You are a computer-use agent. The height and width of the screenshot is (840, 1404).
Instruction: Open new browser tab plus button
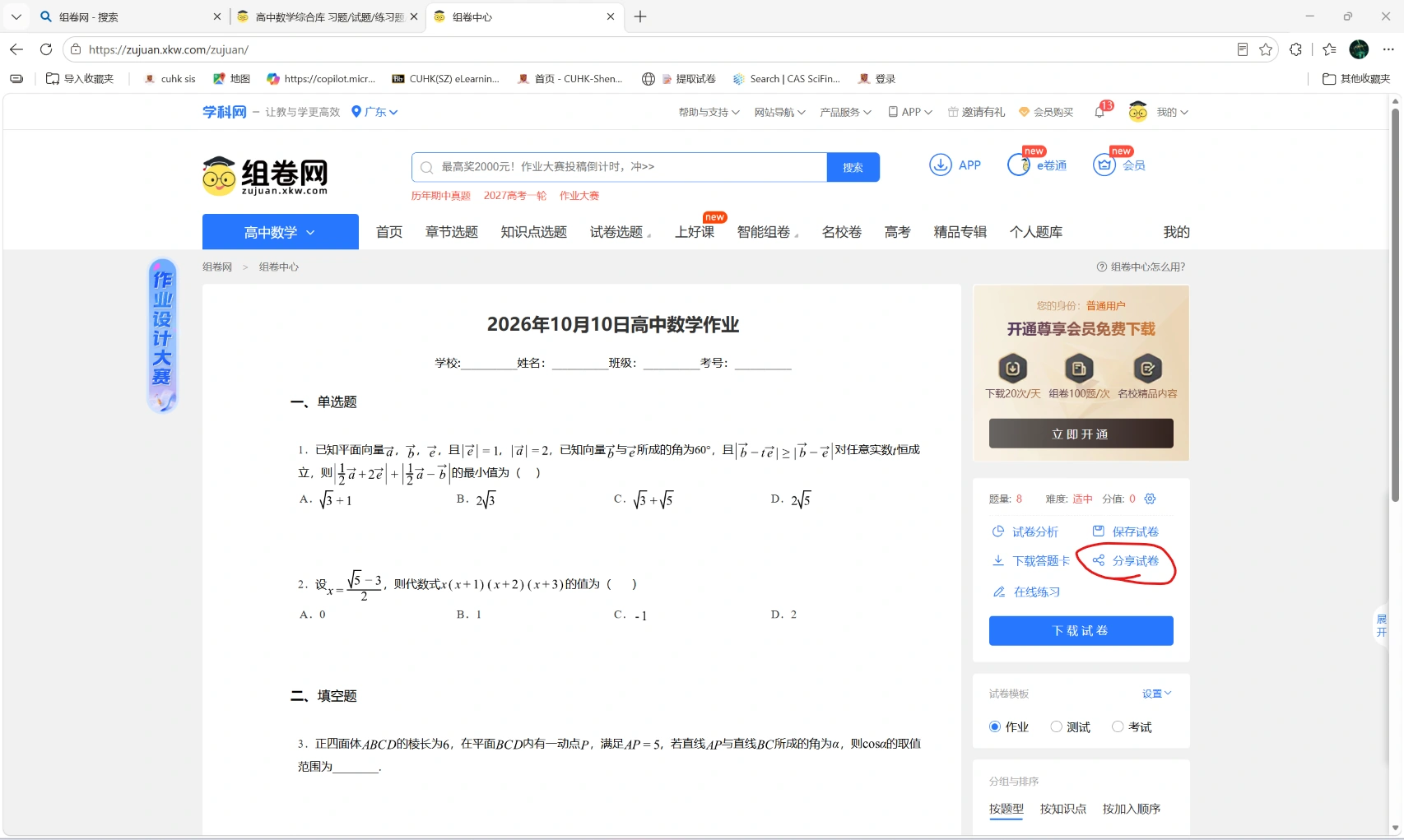coord(640,16)
